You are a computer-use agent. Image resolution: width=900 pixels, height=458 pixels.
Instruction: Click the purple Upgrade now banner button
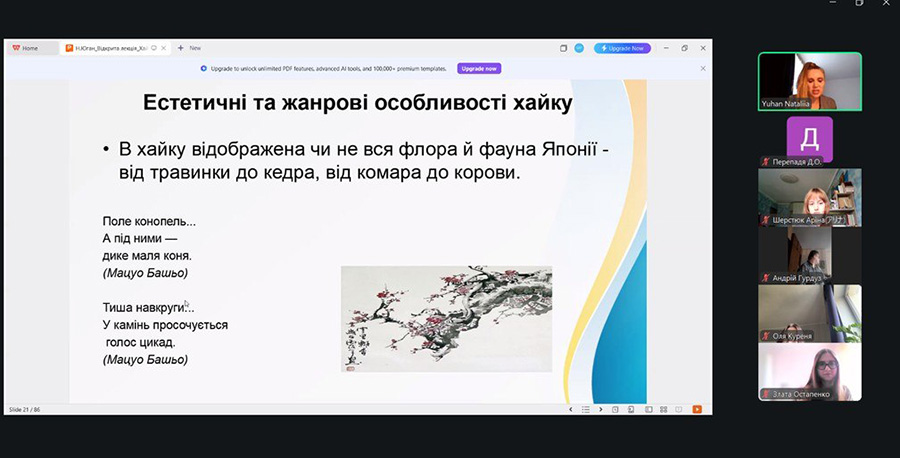point(479,68)
